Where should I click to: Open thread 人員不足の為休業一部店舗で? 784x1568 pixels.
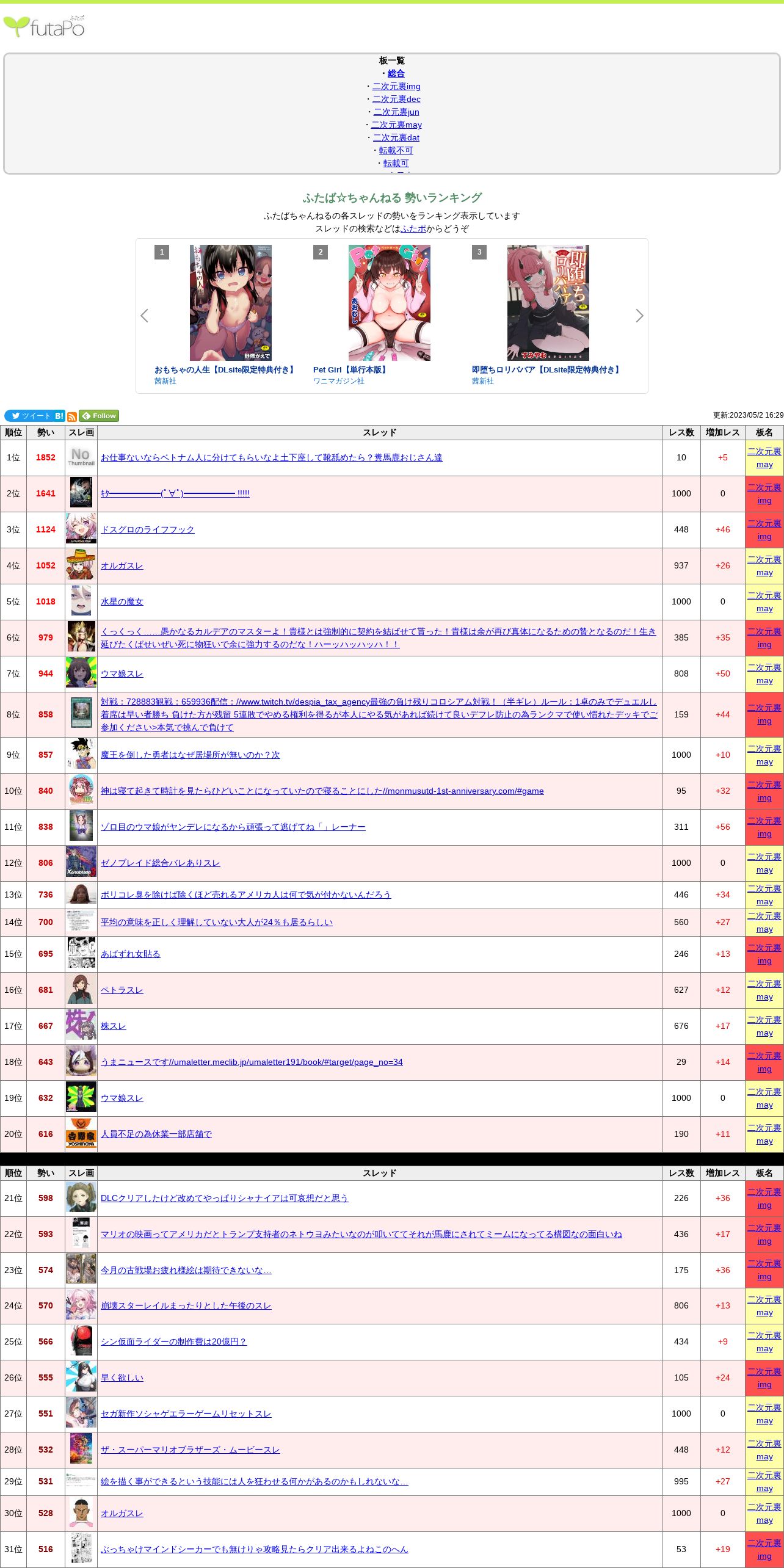tap(156, 1134)
